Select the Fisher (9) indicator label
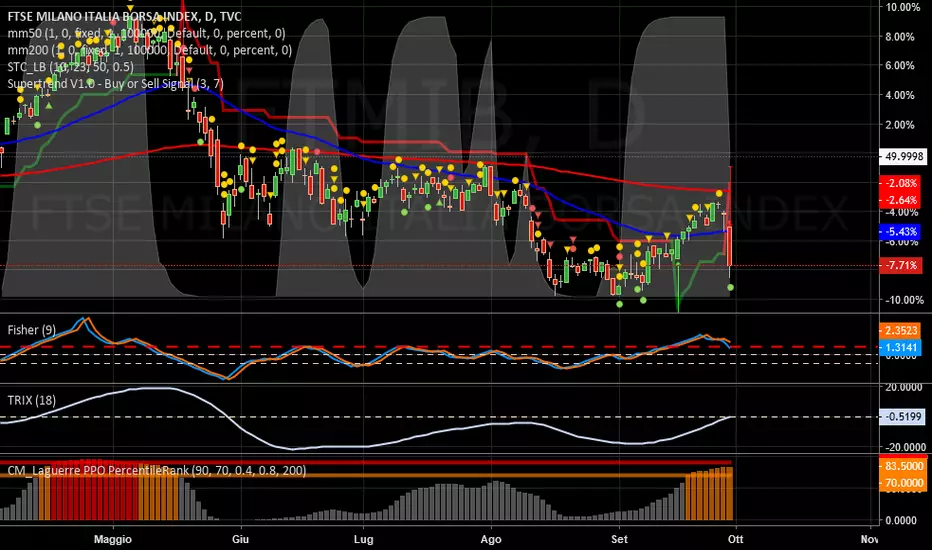Viewport: 932px width, 550px height. (x=32, y=330)
